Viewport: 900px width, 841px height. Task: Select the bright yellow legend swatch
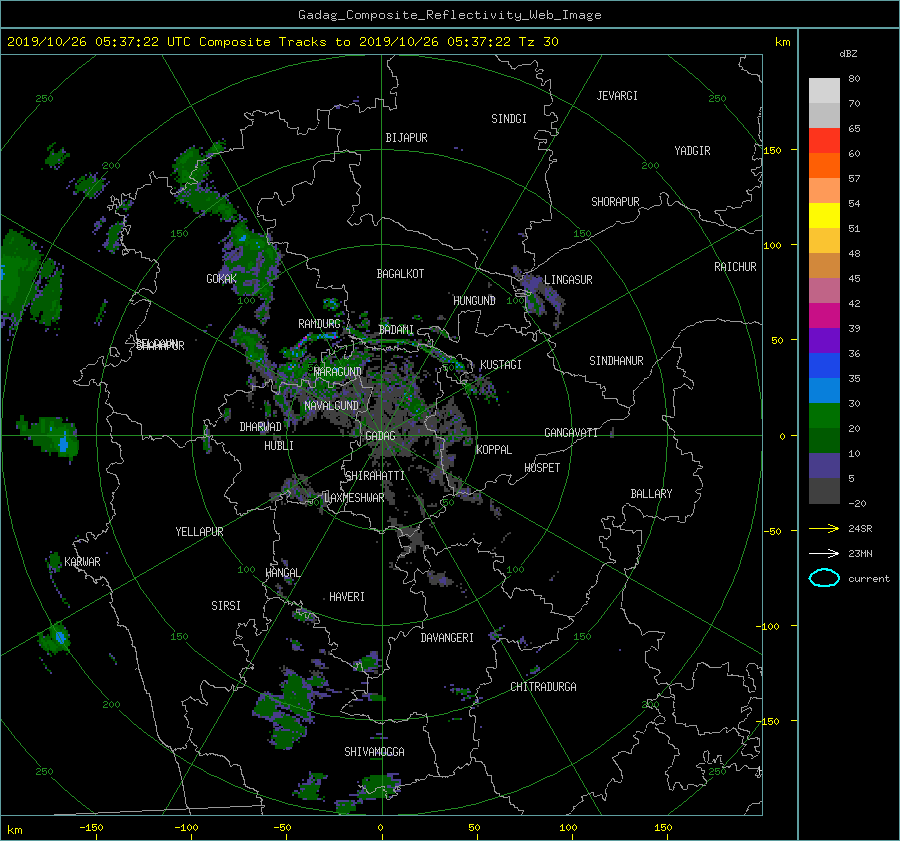click(x=824, y=215)
